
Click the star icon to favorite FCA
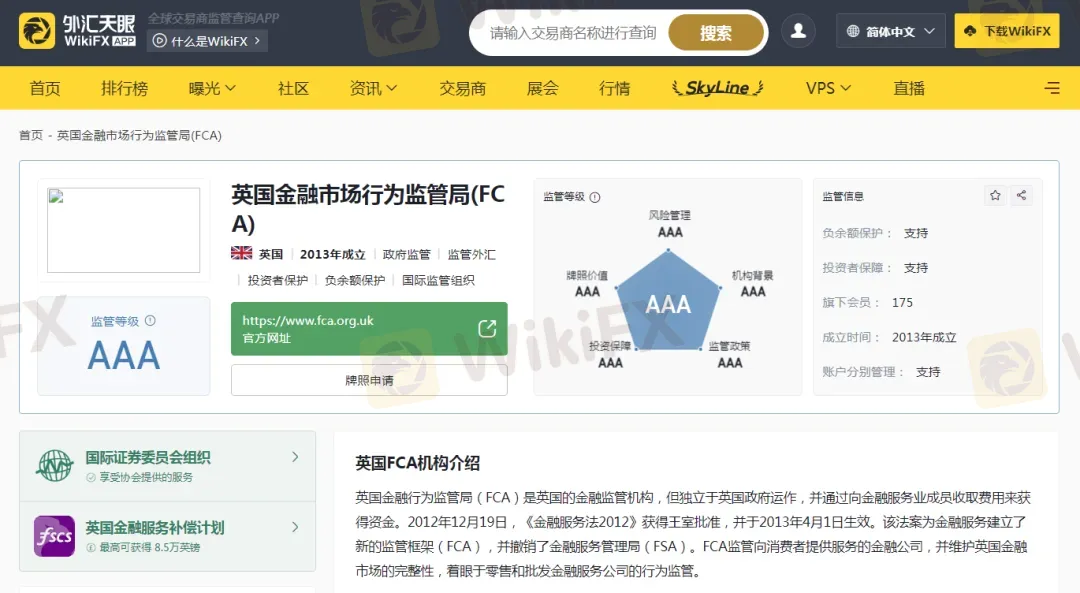tap(994, 196)
